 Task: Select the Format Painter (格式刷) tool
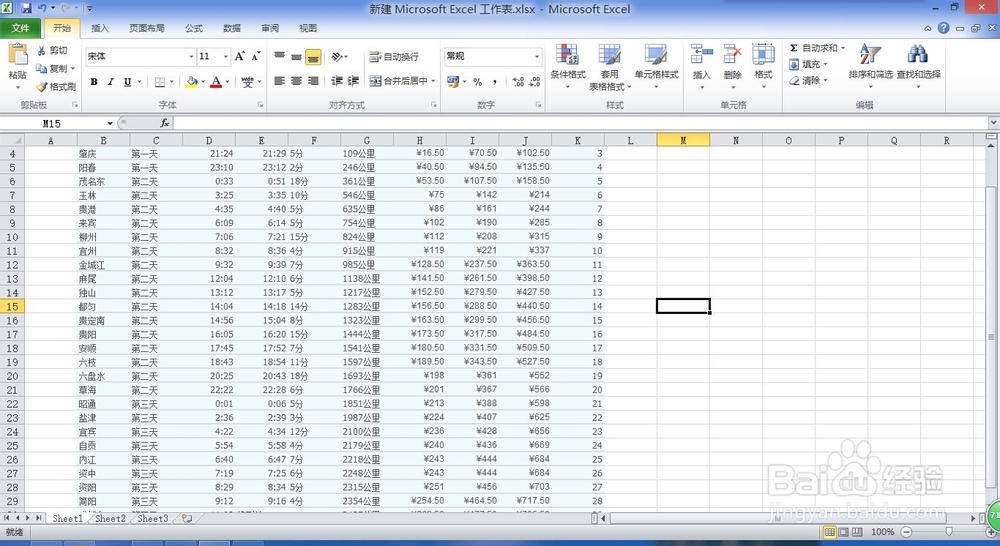55,86
